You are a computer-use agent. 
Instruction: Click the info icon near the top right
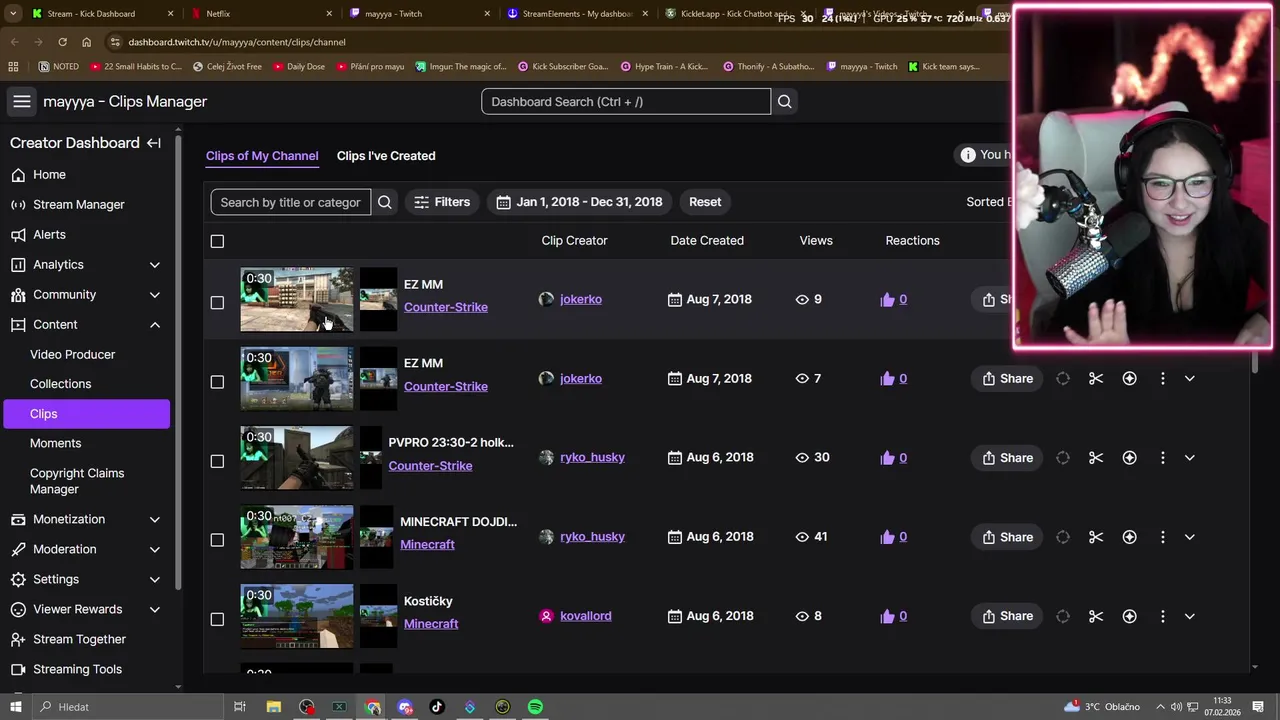(x=968, y=155)
